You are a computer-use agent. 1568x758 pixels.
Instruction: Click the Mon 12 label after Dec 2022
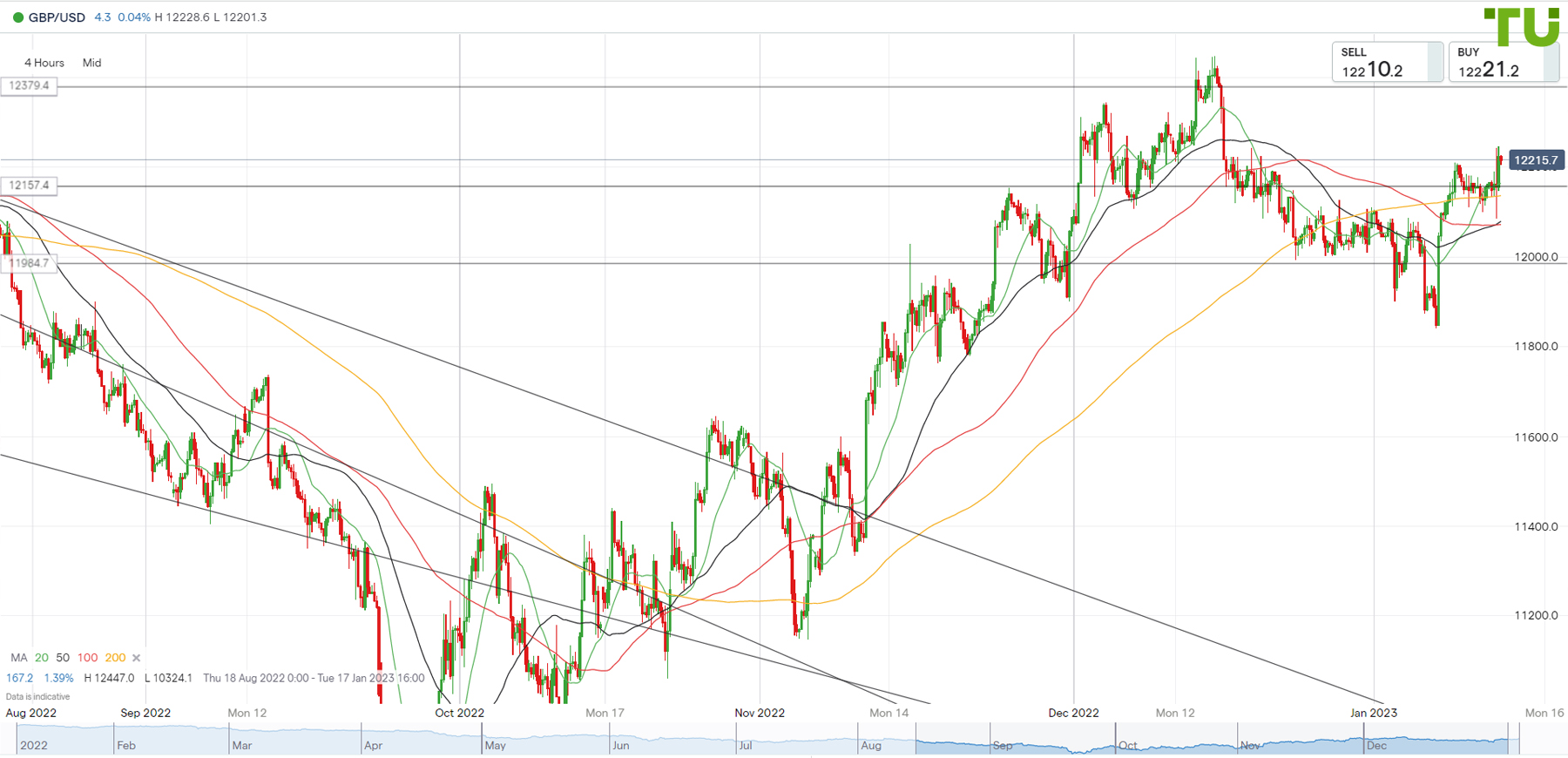(1175, 713)
